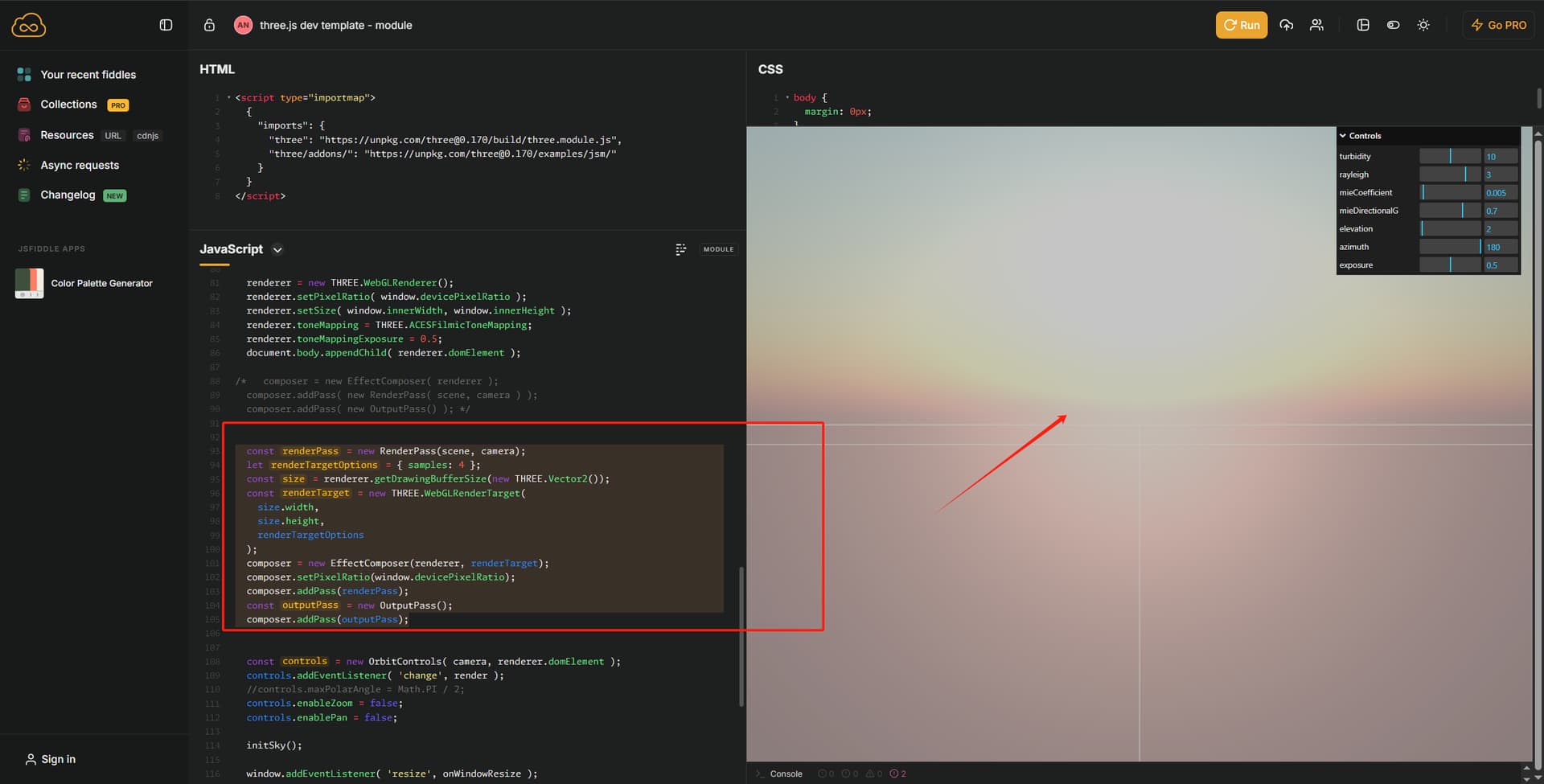
Task: Click the Console prompt icon at the bottom
Action: [760, 774]
